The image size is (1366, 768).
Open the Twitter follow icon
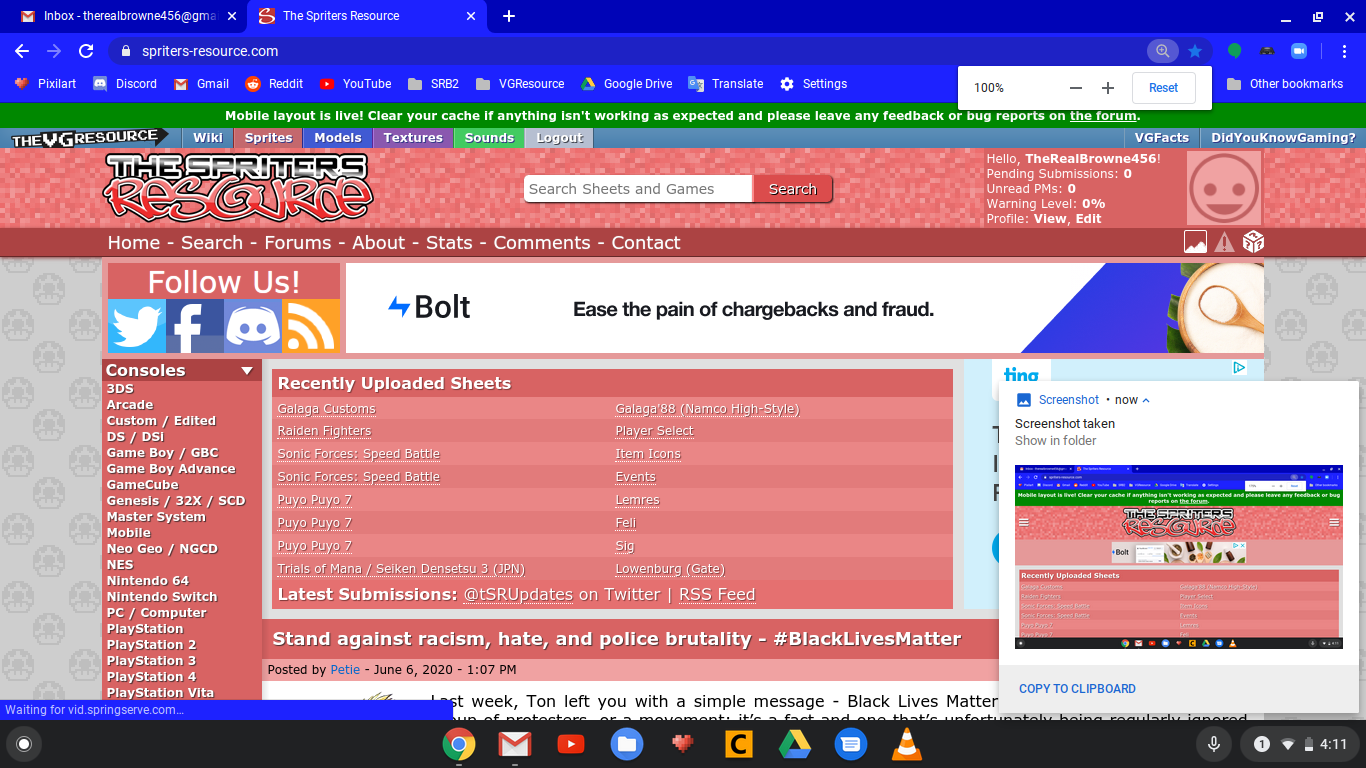point(137,326)
